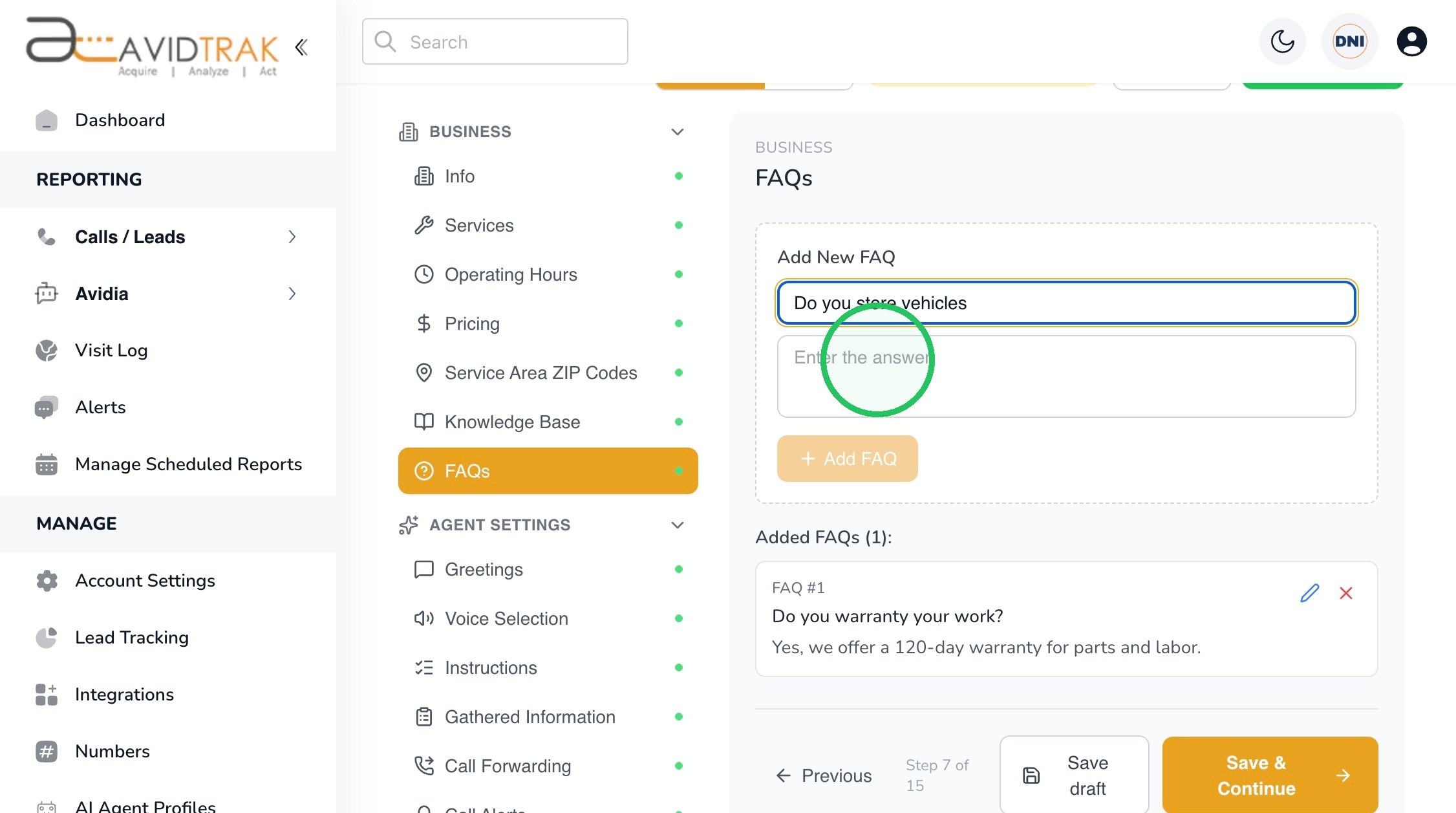Collapse the sidebar with the double-chevron icon
This screenshot has height=813, width=1456.
point(301,47)
